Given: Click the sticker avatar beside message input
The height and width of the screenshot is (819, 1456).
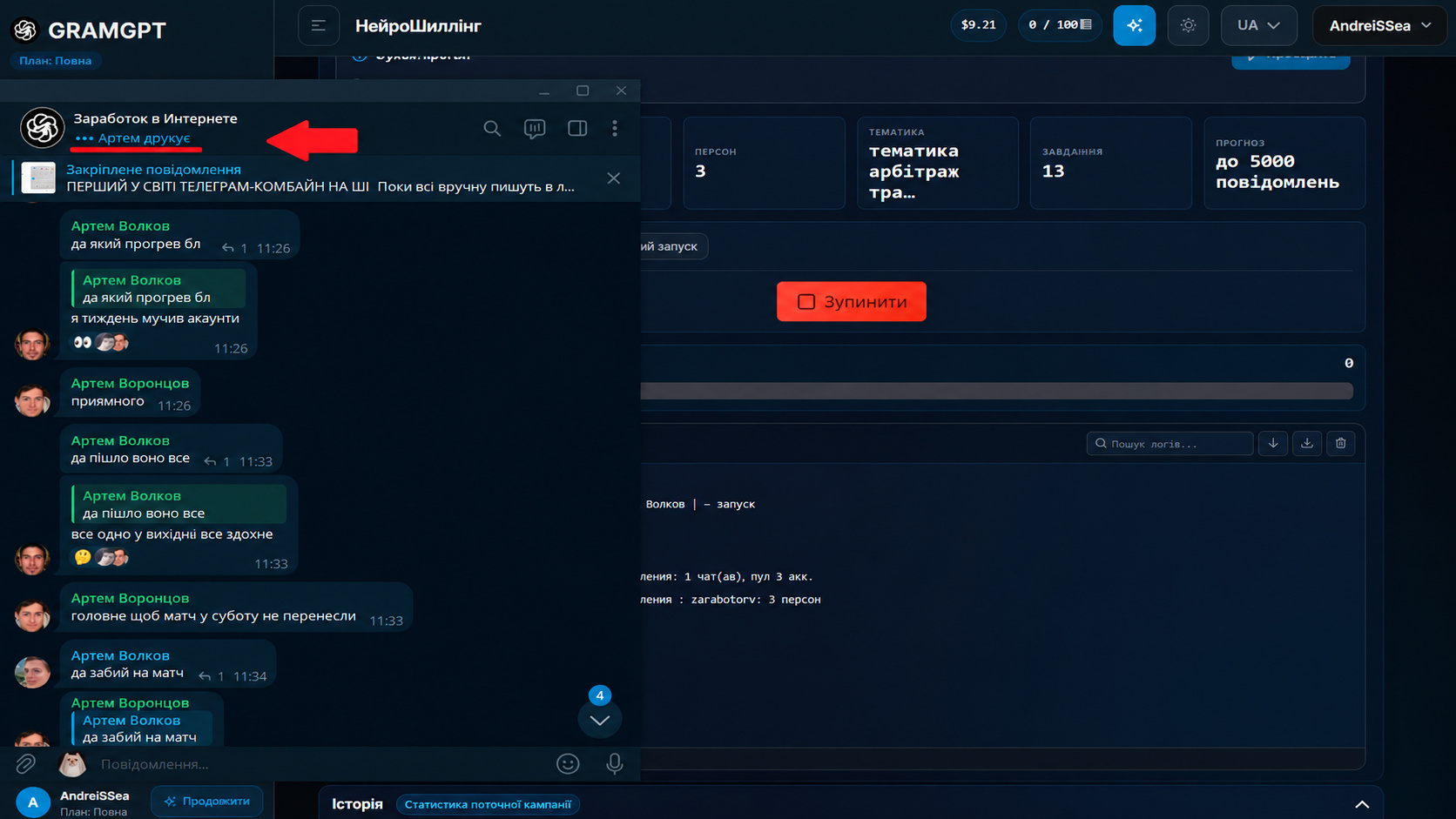Looking at the screenshot, I should (x=71, y=764).
